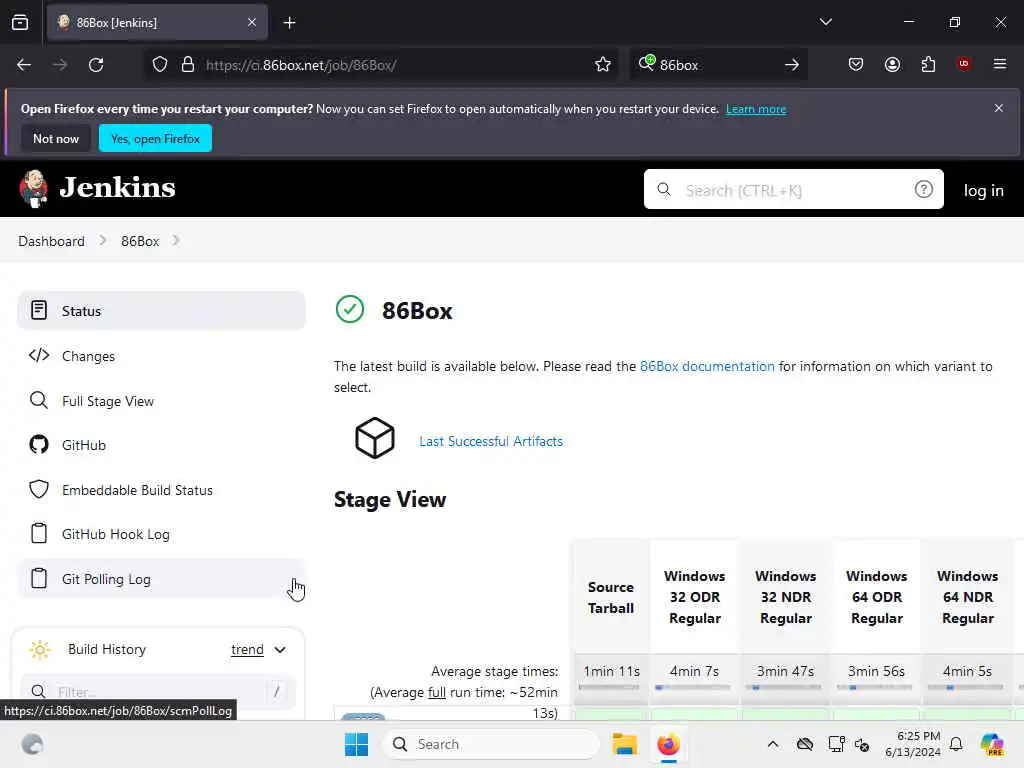Click Windows 64 ODR Regular stage header

pos(876,598)
